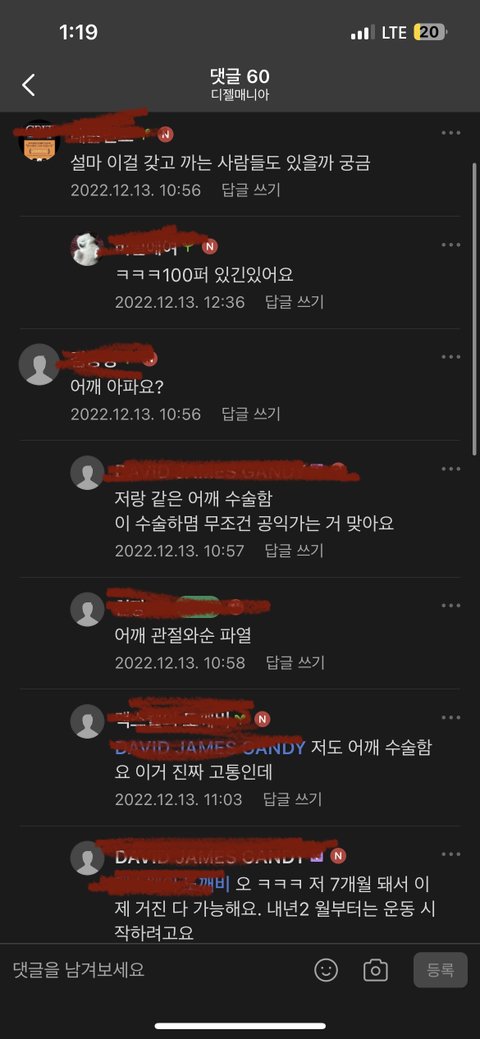Viewport: 480px width, 1039px height.
Task: Reply to the 11:03 comment
Action: (293, 799)
